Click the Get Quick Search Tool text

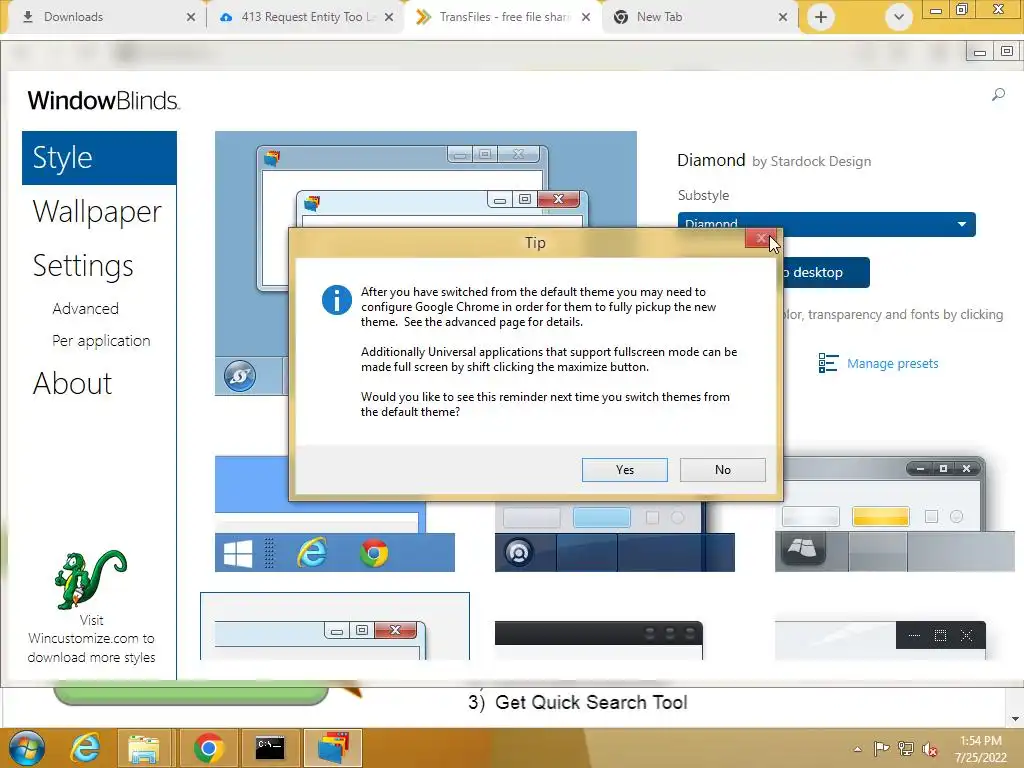(x=591, y=703)
